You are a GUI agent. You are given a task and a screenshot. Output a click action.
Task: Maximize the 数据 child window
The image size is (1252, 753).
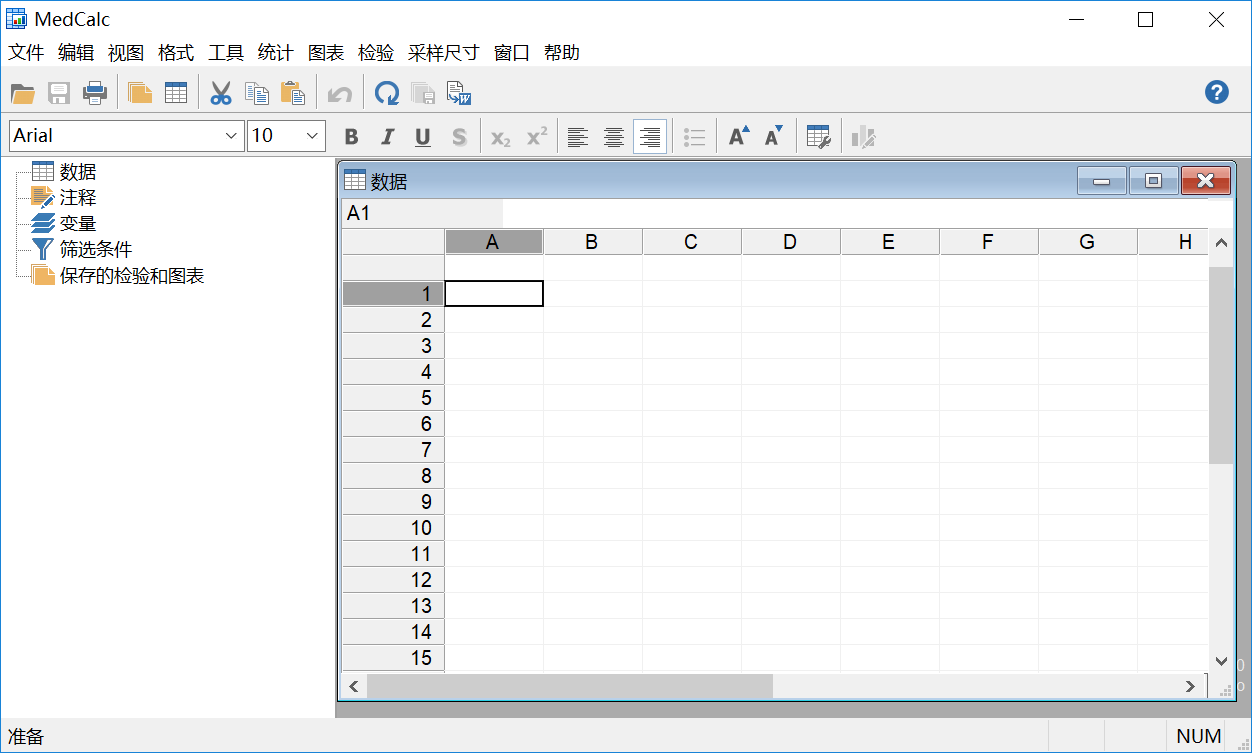1153,181
